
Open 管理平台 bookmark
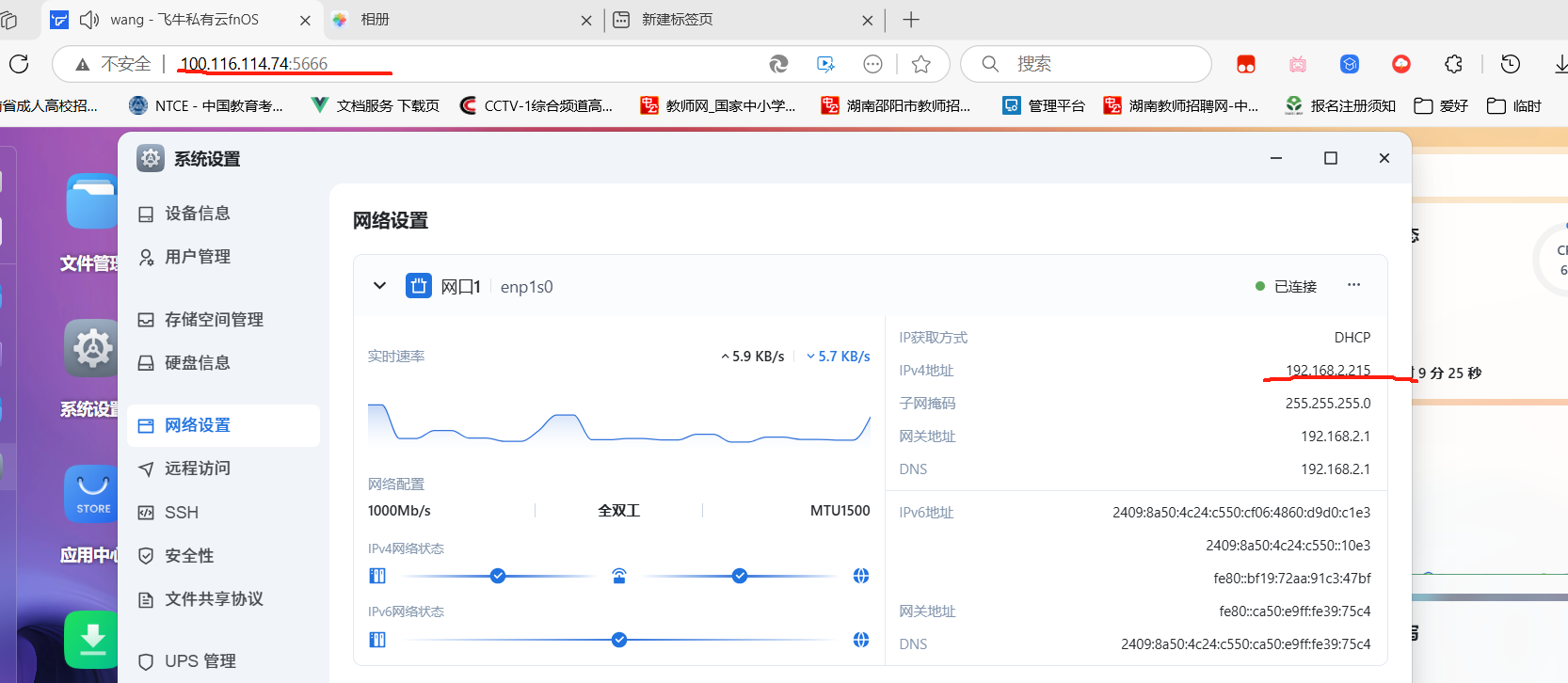1043,105
